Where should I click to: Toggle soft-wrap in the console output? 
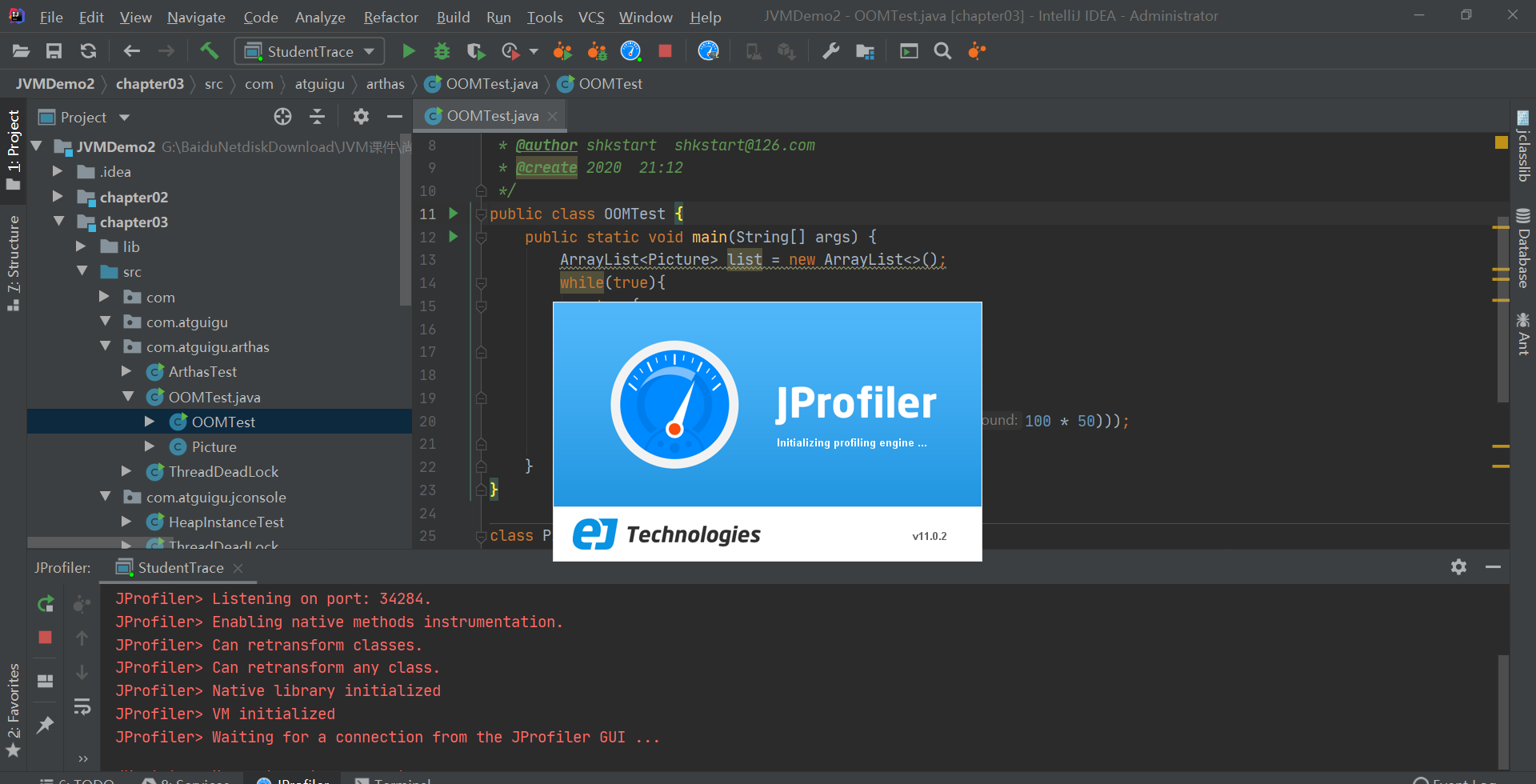click(x=82, y=707)
